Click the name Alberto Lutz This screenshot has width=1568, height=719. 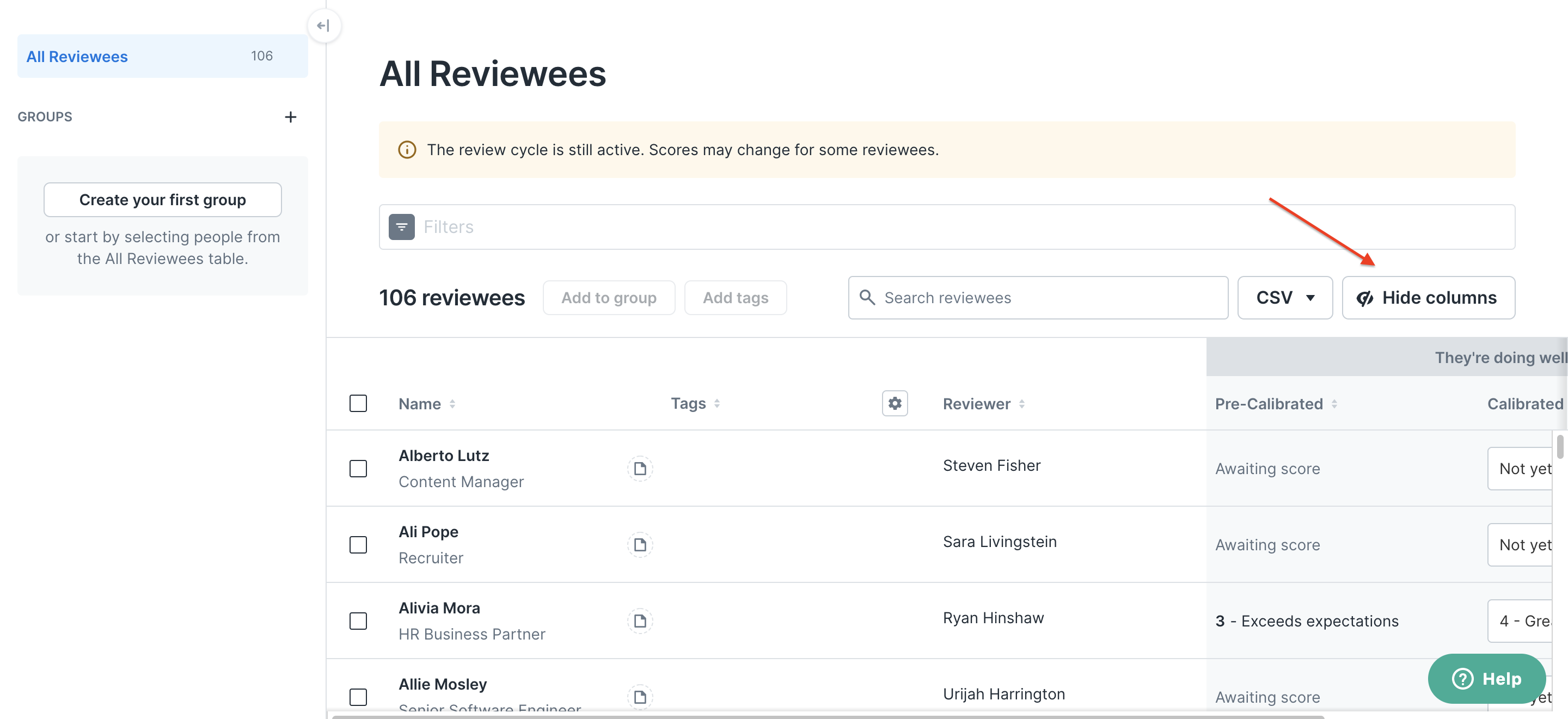click(444, 456)
